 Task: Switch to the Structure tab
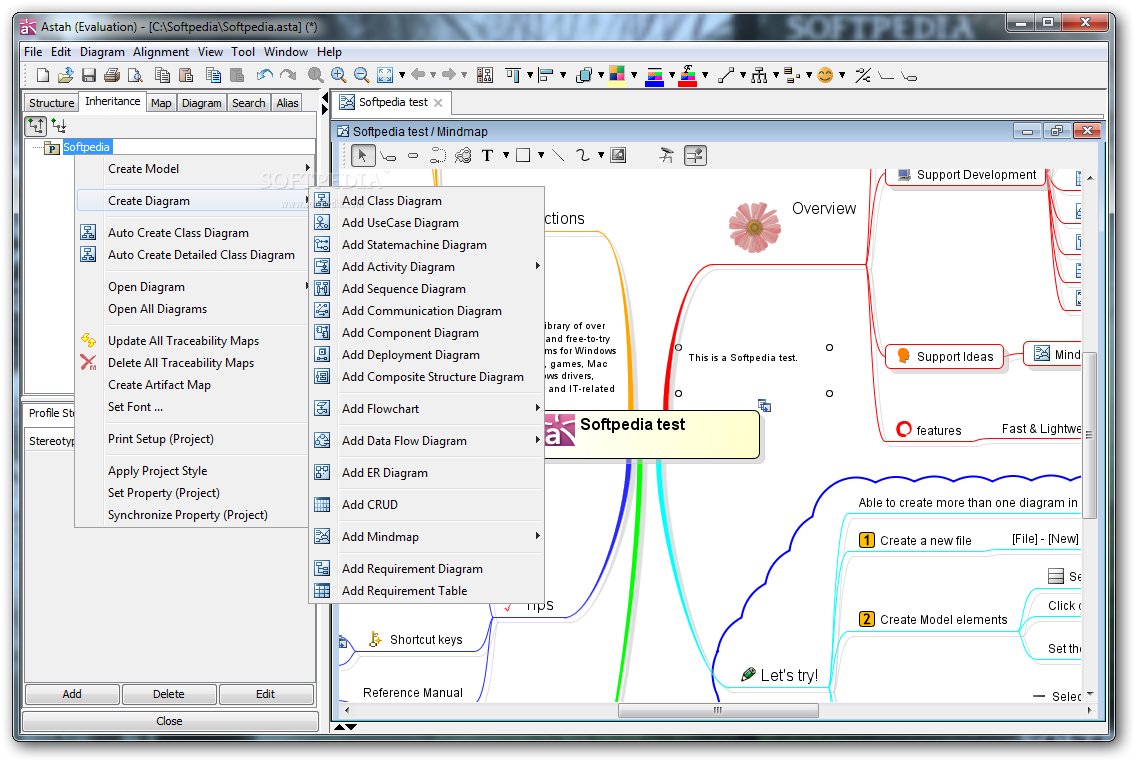[51, 103]
